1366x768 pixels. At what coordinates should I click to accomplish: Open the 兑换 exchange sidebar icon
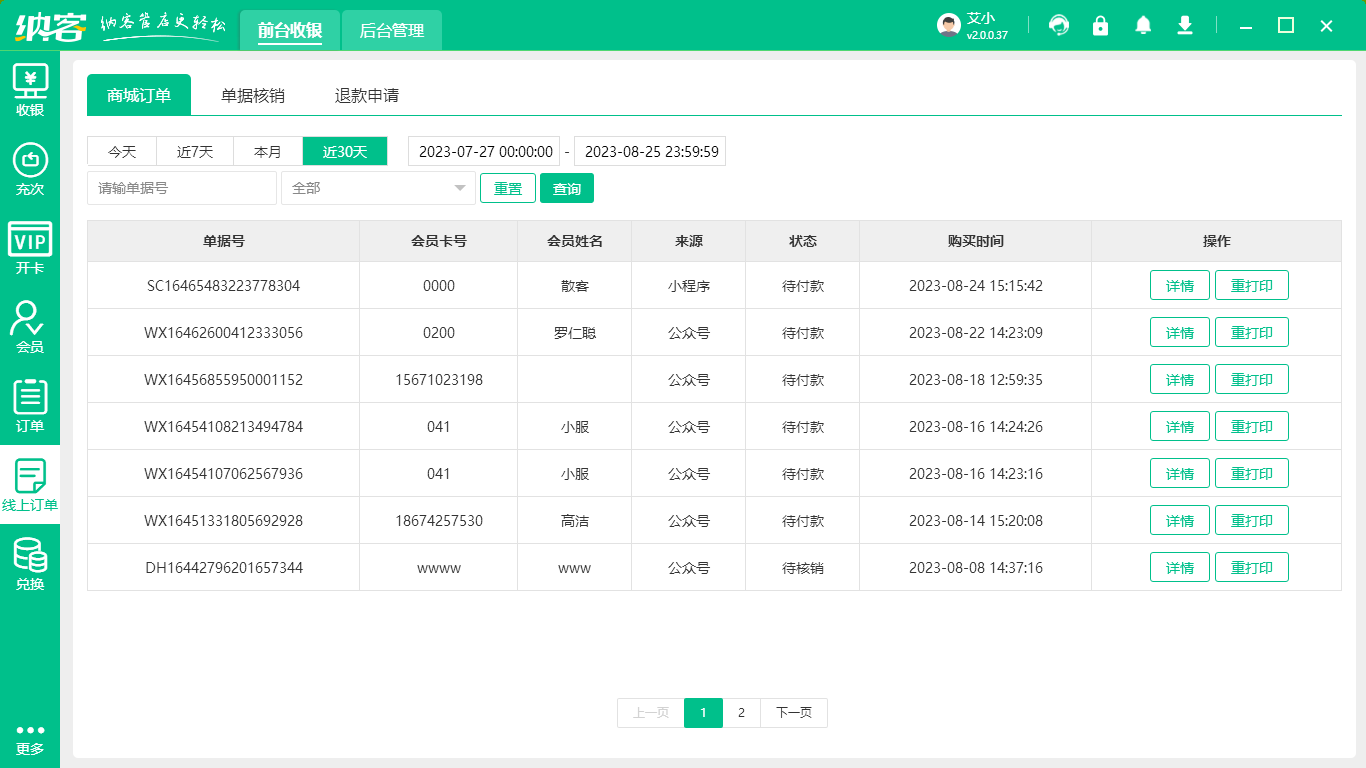click(x=30, y=564)
